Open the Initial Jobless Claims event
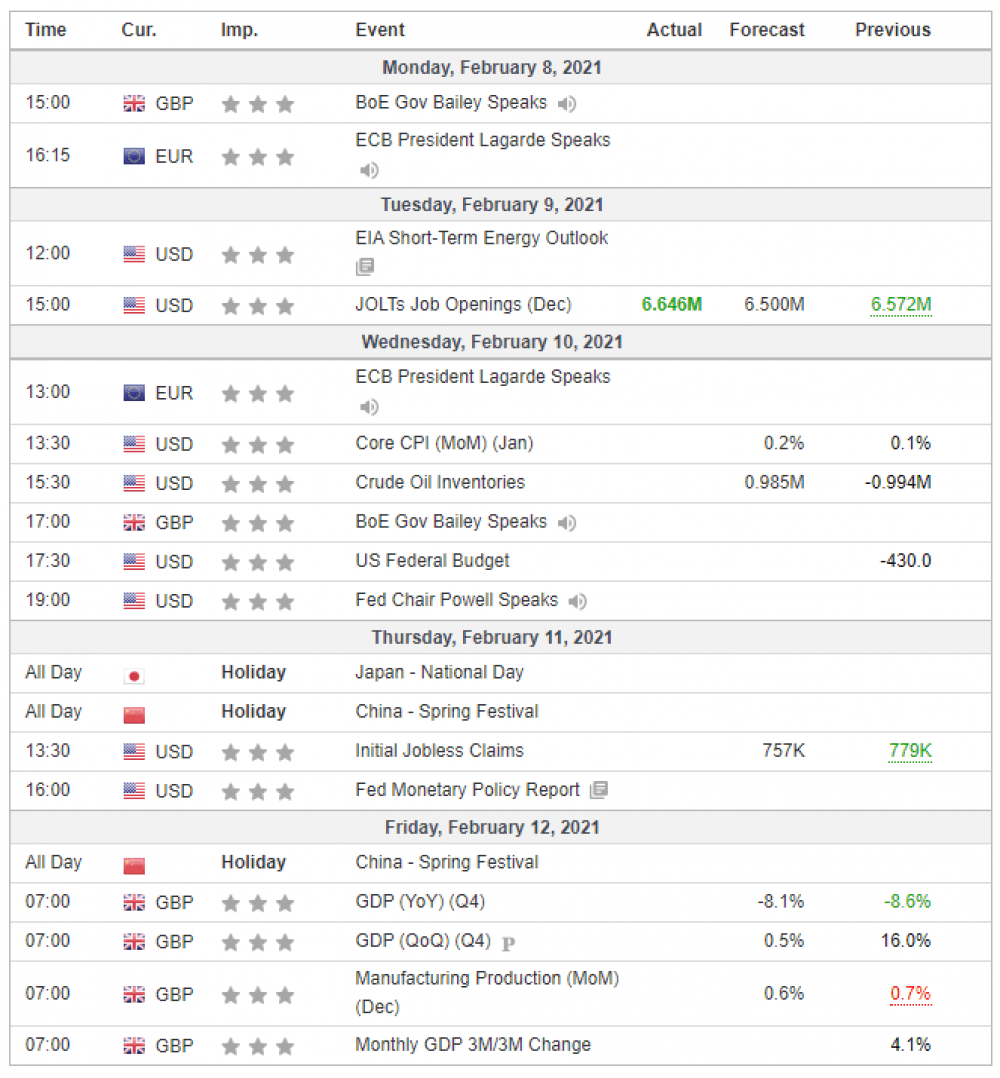The width and height of the screenshot is (1000, 1078). (439, 751)
